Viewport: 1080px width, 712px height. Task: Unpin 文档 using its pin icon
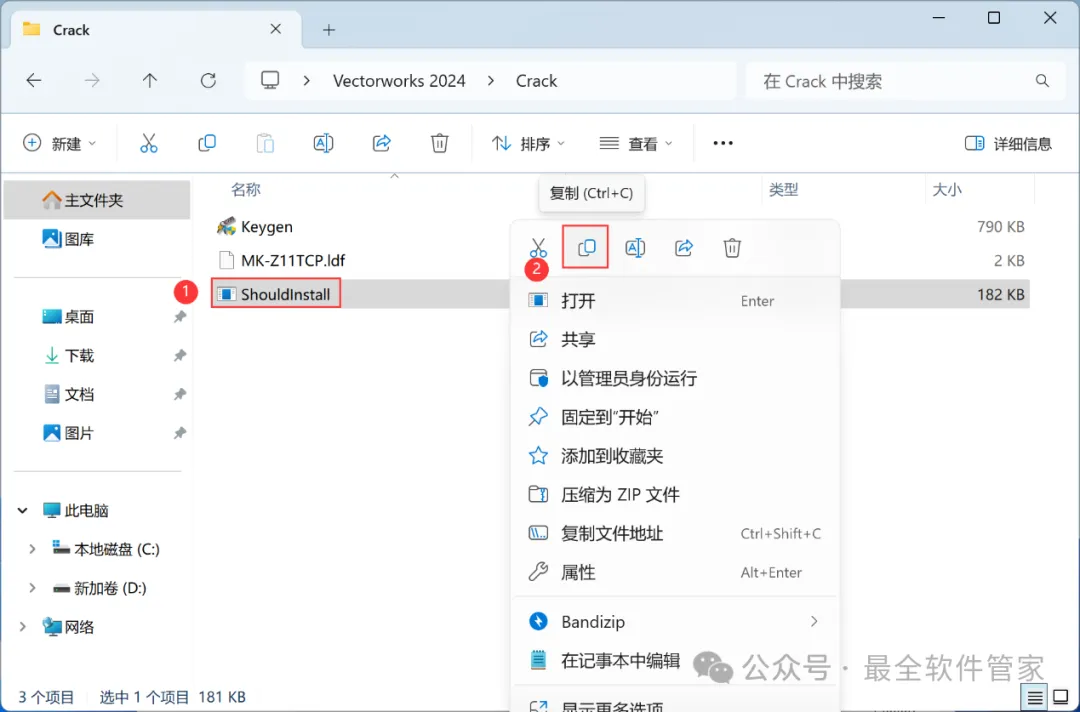pos(180,395)
